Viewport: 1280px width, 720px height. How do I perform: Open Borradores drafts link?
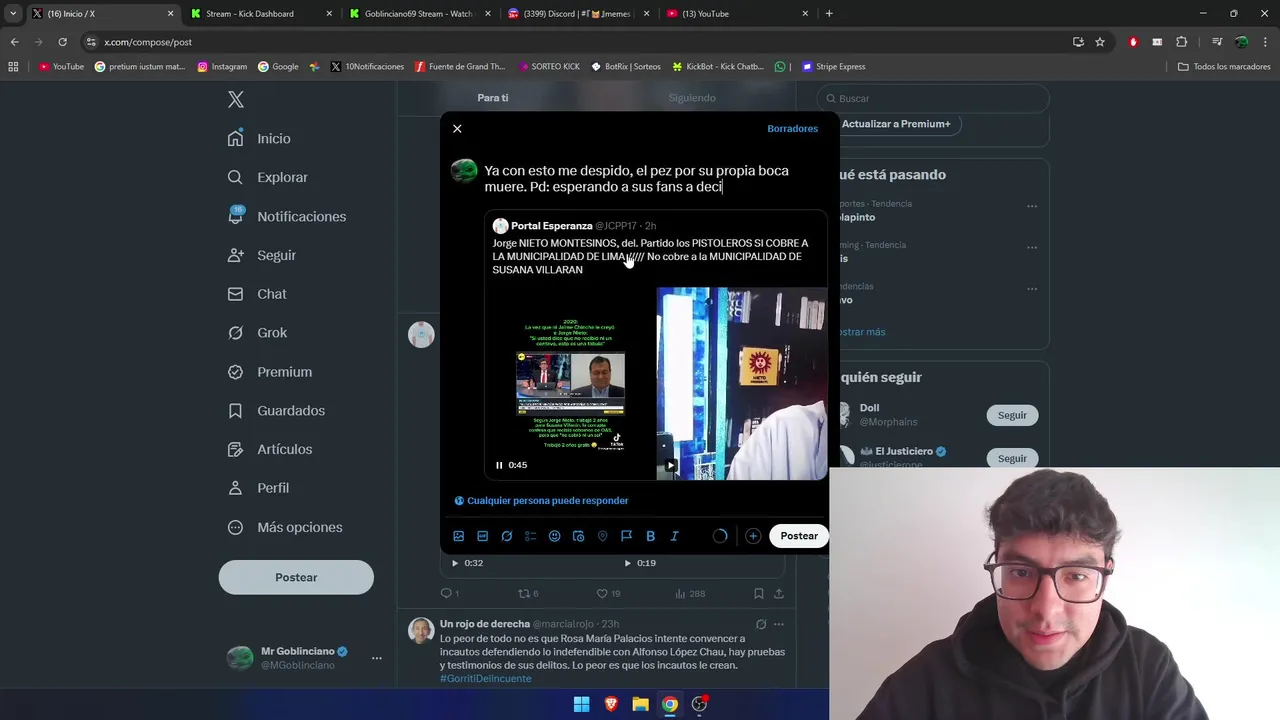tap(792, 129)
